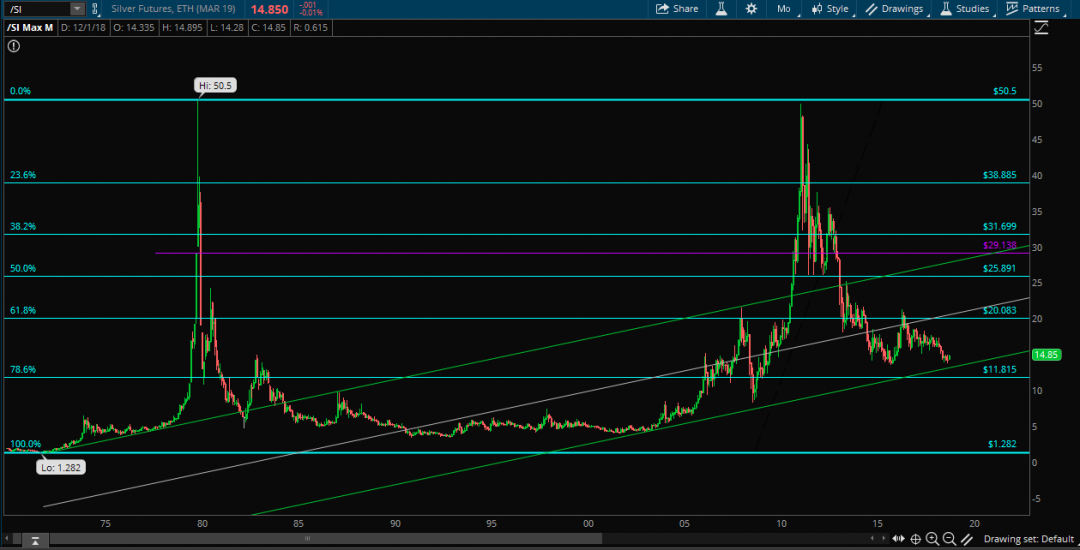This screenshot has height=550, width=1080.
Task: Select the 23.6% Fibonacci level label
Action: (23, 175)
